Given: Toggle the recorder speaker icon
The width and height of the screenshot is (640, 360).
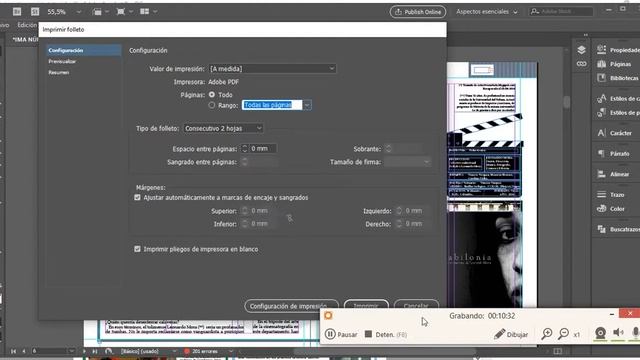Looking at the screenshot, I should click(x=618, y=333).
